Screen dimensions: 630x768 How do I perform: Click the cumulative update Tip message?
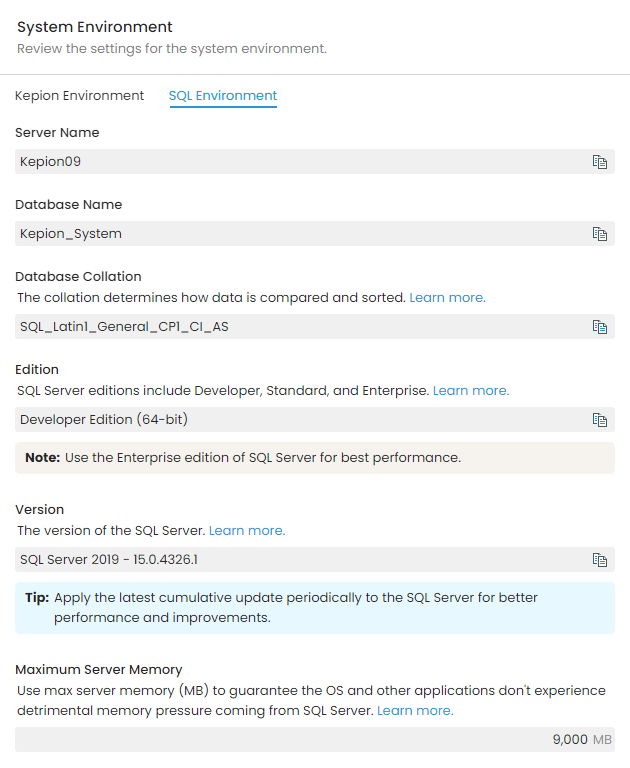[x=315, y=608]
